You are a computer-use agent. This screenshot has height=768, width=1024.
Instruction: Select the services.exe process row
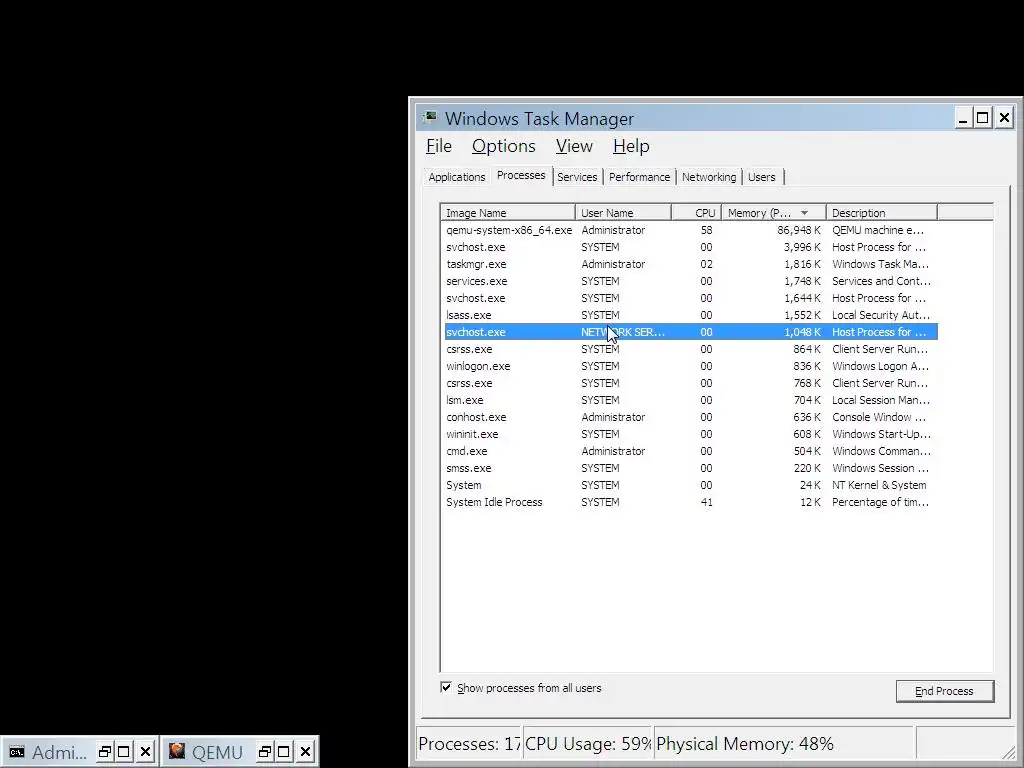(691, 281)
